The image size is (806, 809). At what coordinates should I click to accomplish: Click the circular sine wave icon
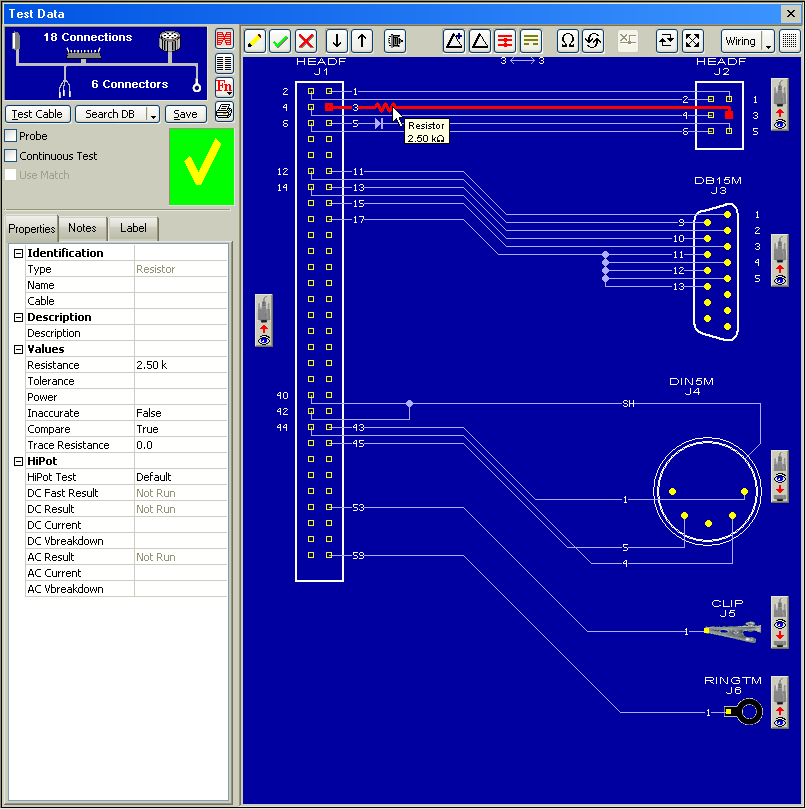tap(593, 41)
